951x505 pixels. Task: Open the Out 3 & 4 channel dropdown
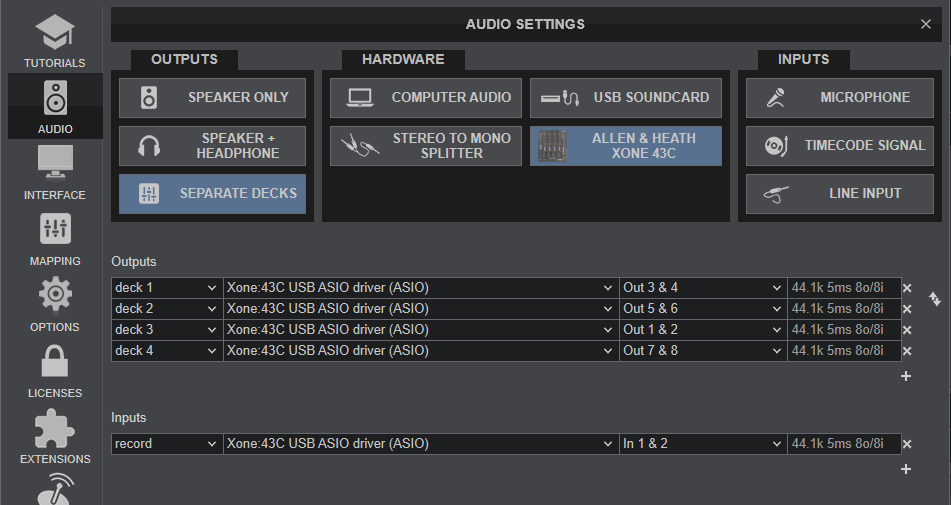[703, 288]
